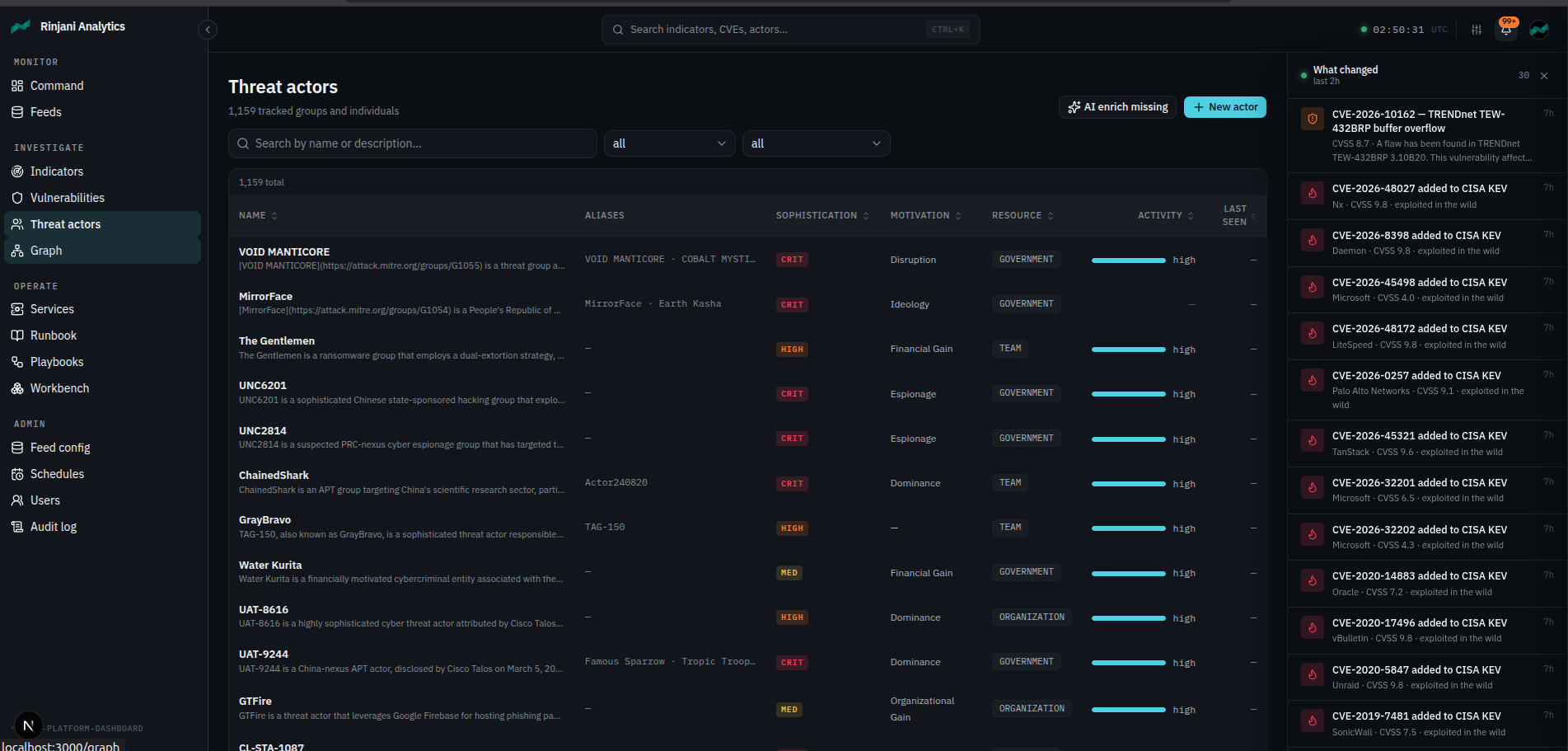Screen dimensions: 1568x751
Task: Click MED badge on Water Kurita row
Action: 789,573
